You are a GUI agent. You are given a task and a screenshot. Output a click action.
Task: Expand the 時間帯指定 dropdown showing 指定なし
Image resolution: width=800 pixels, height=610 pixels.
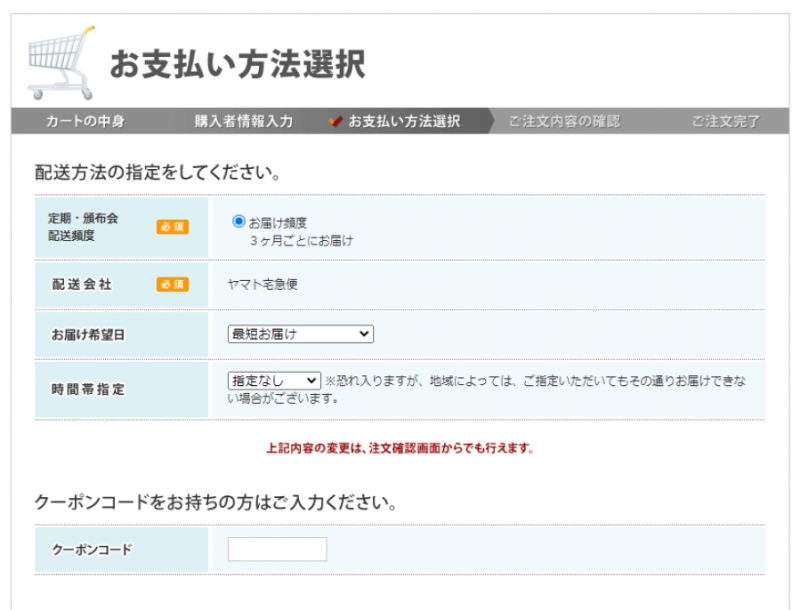pyautogui.click(x=274, y=381)
